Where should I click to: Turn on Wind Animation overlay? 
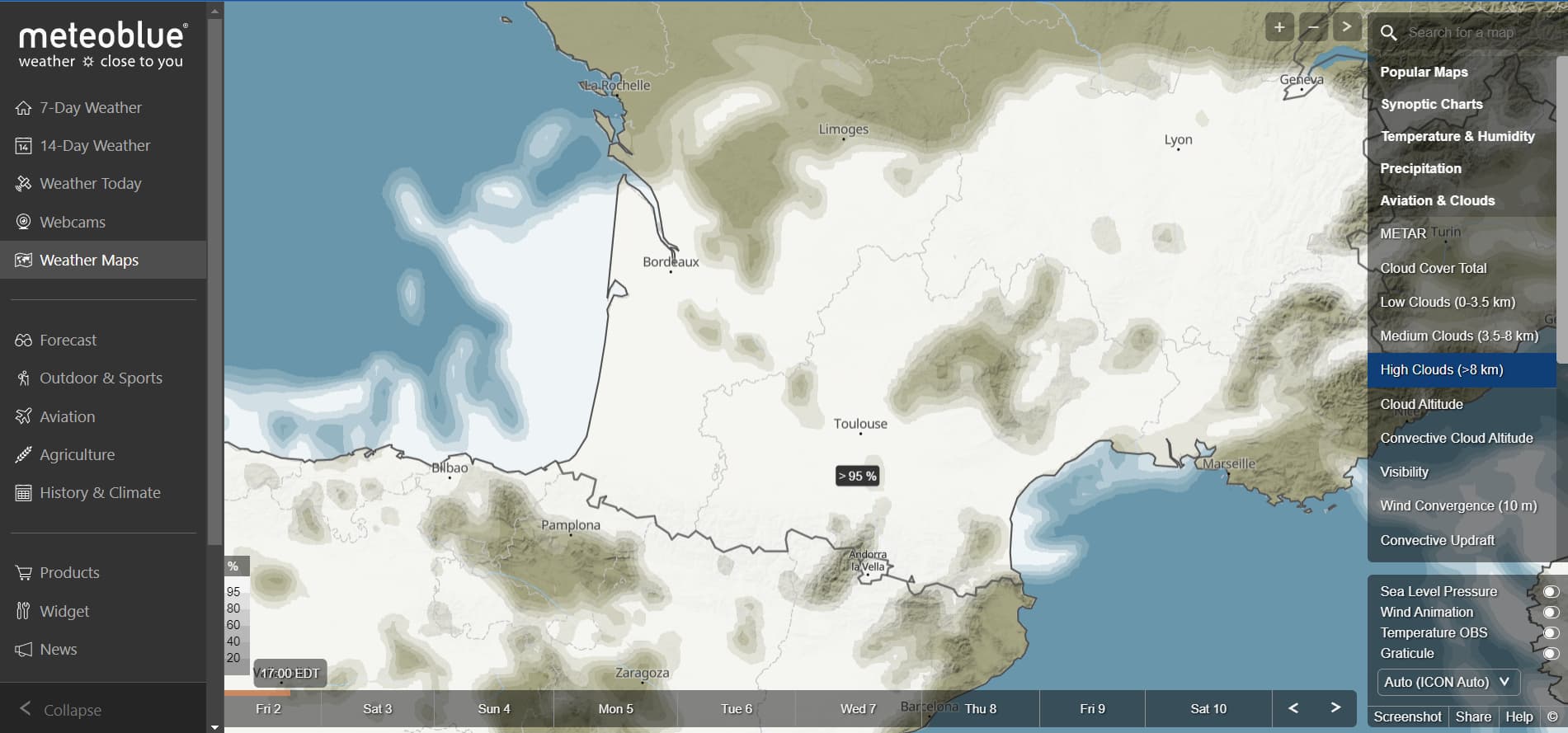coord(1551,612)
